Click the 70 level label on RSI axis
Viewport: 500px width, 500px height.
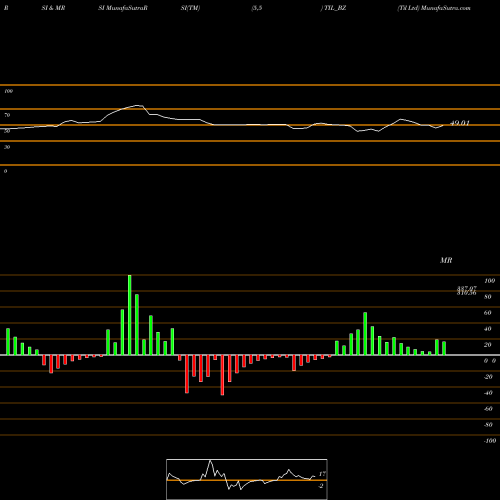7,115
